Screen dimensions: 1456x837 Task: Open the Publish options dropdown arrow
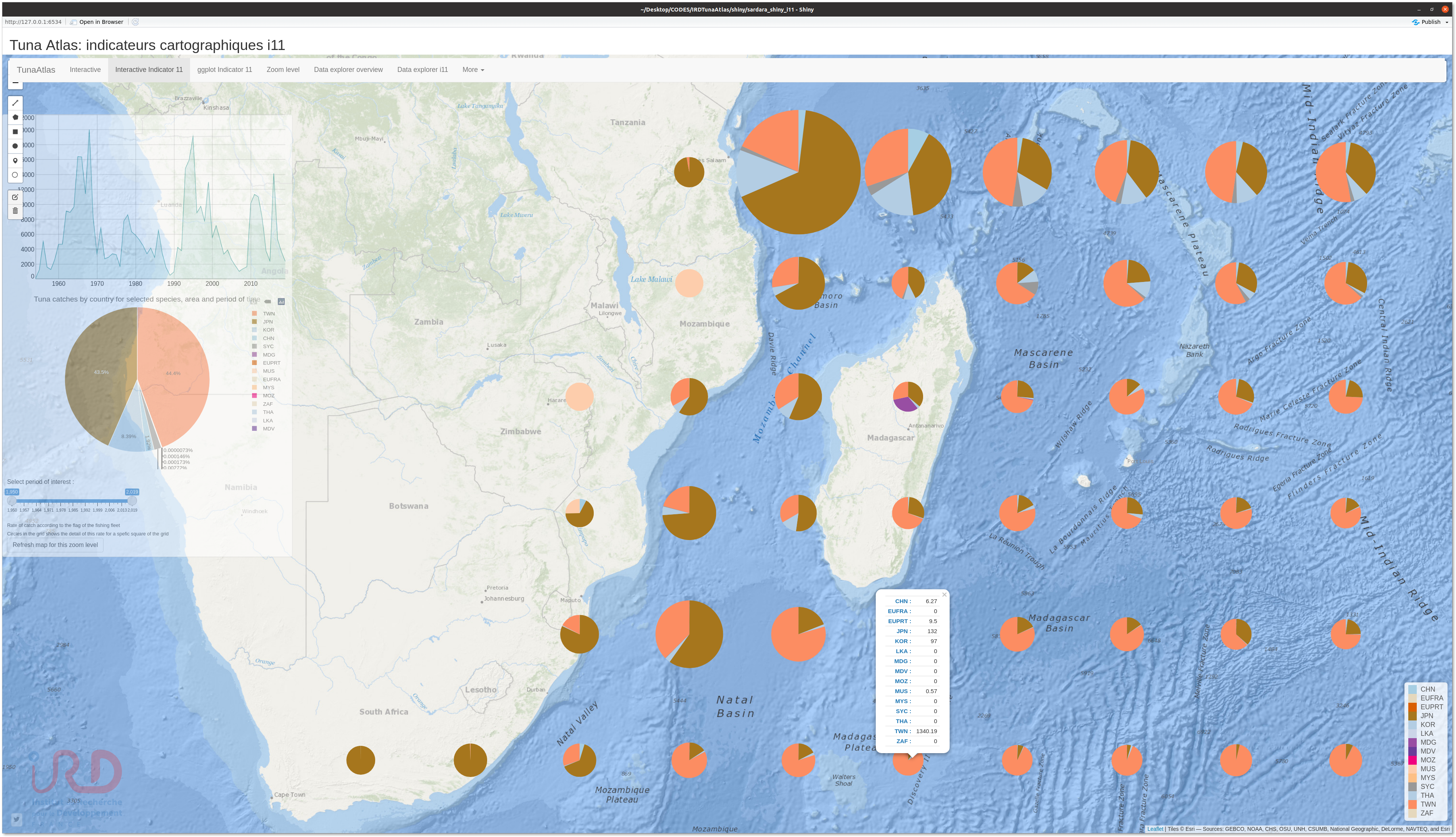pyautogui.click(x=1447, y=22)
